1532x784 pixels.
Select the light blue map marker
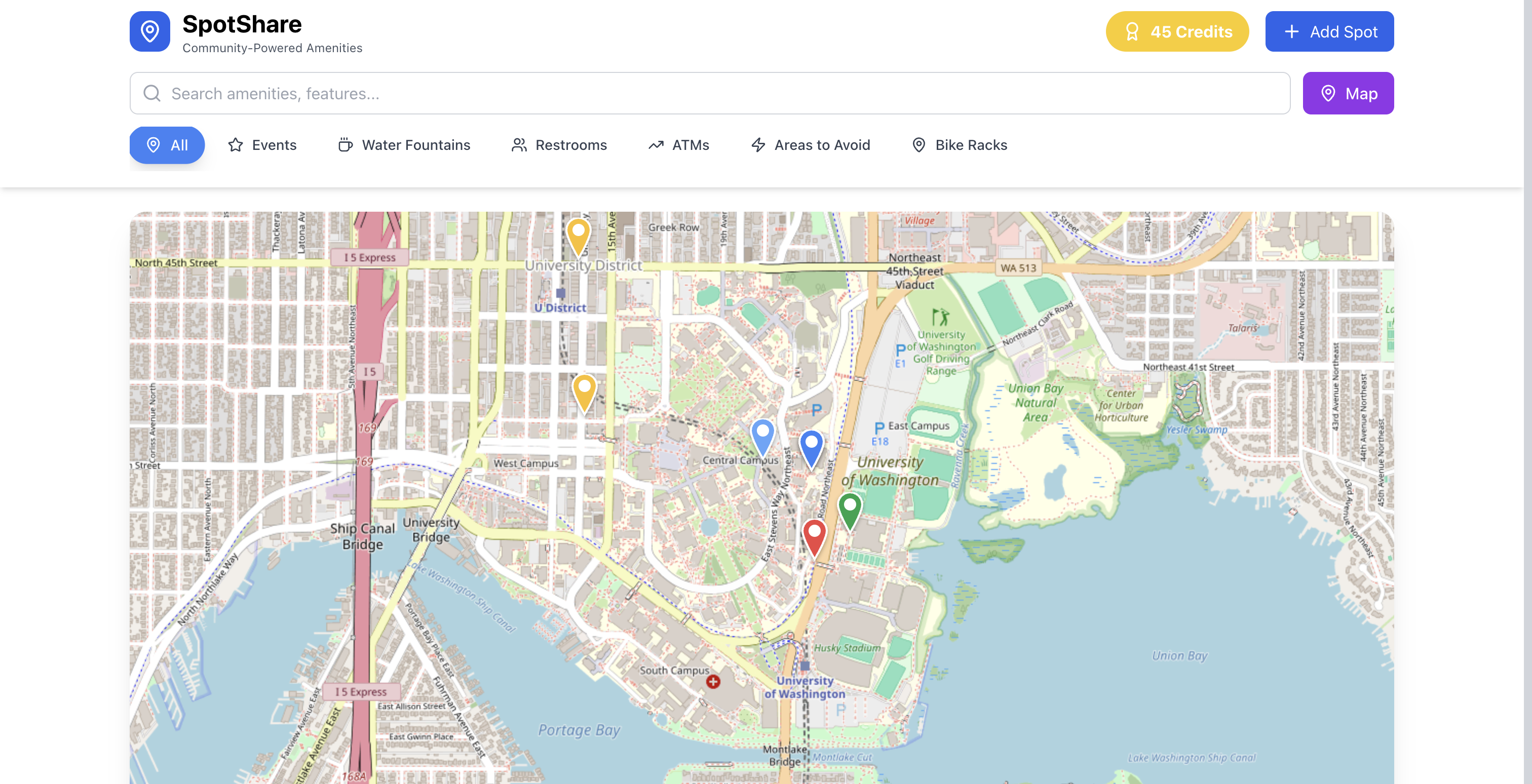tap(762, 435)
